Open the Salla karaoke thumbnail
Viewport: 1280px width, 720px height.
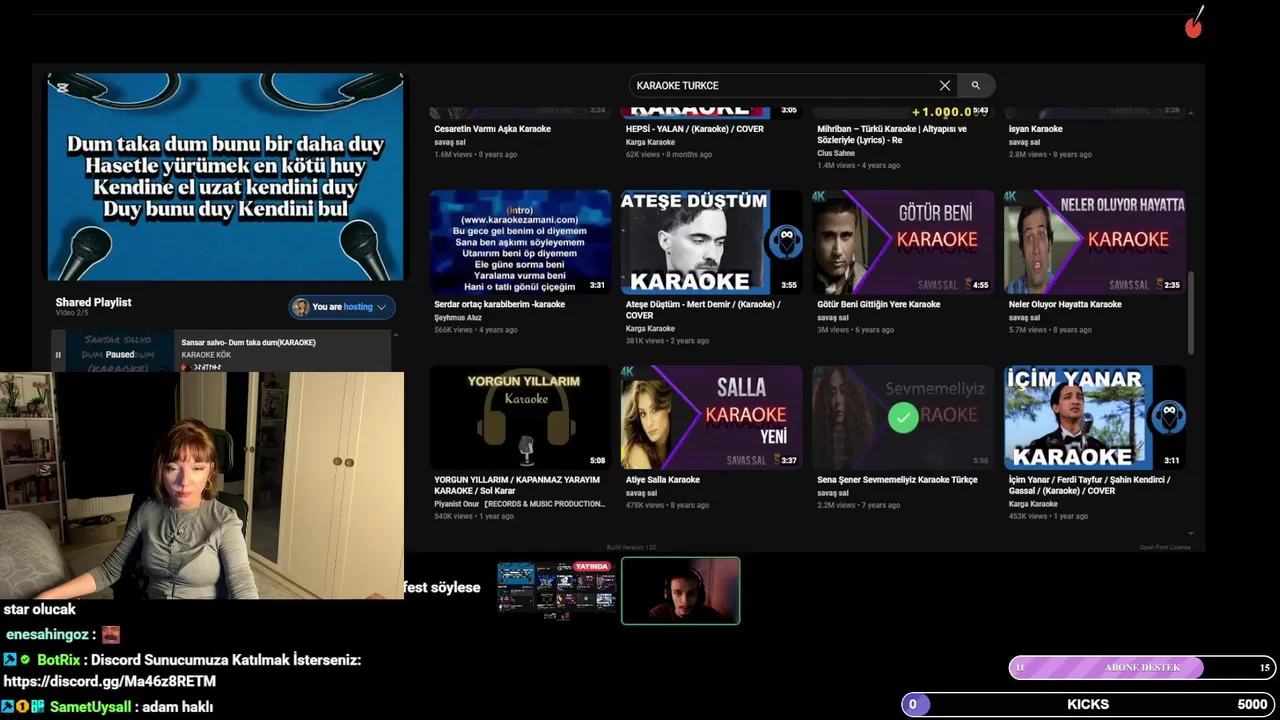pyautogui.click(x=711, y=417)
